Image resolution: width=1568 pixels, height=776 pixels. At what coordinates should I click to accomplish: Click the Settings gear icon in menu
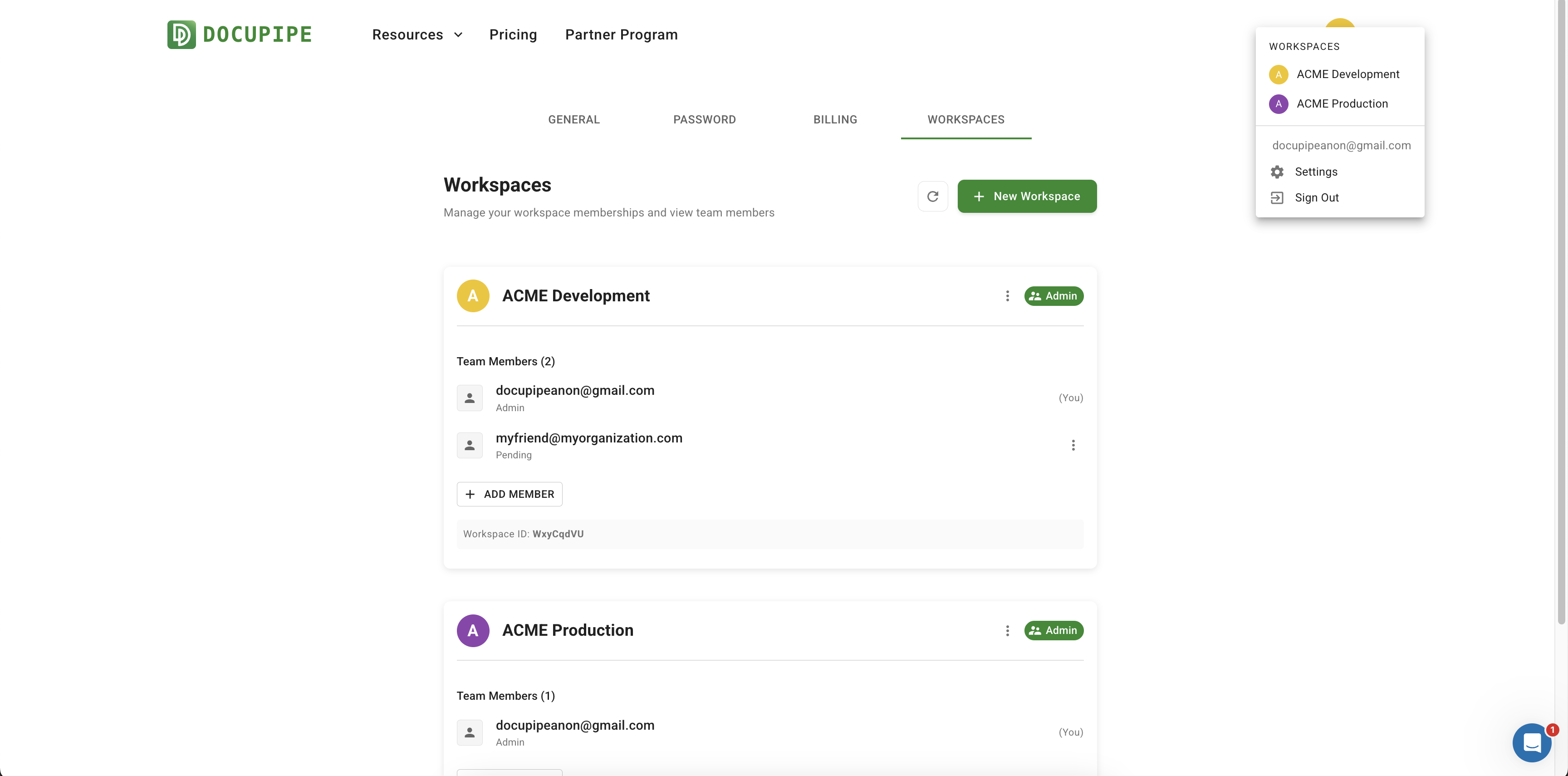(1276, 172)
